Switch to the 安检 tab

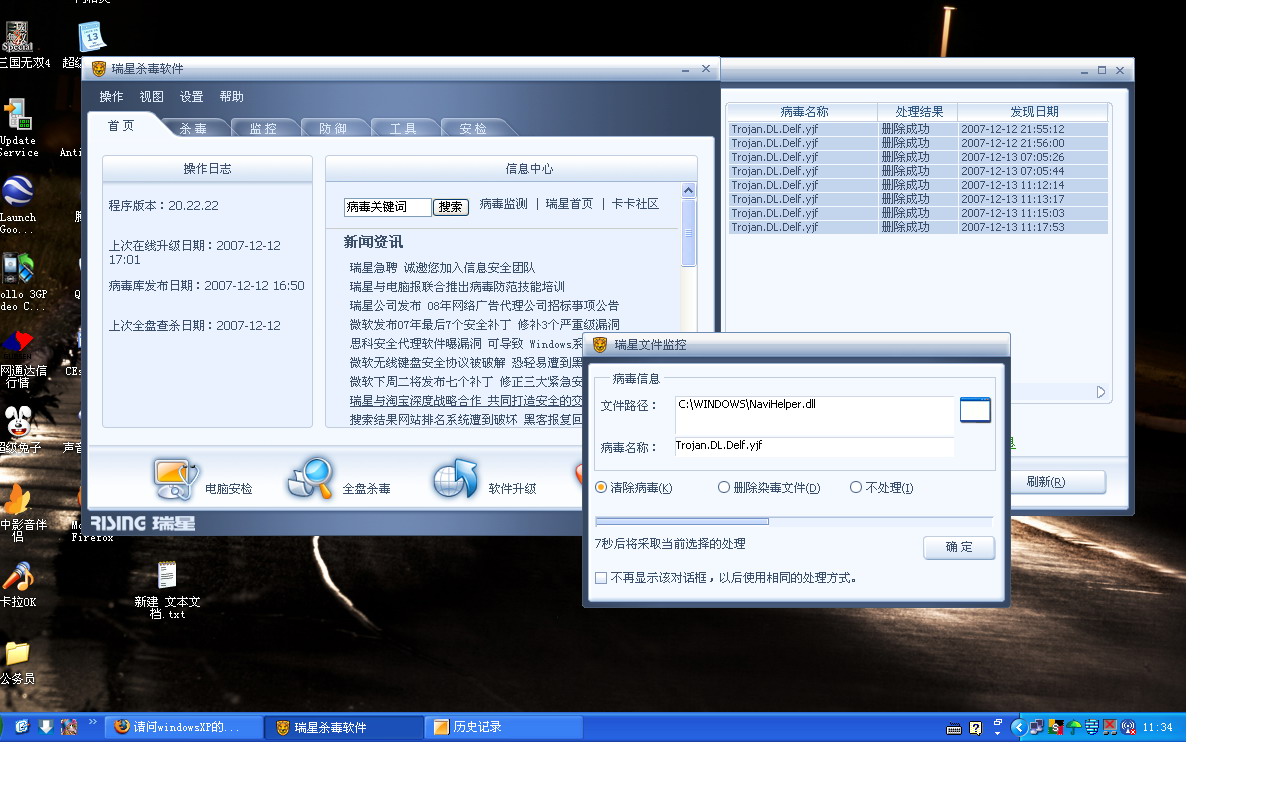[474, 128]
